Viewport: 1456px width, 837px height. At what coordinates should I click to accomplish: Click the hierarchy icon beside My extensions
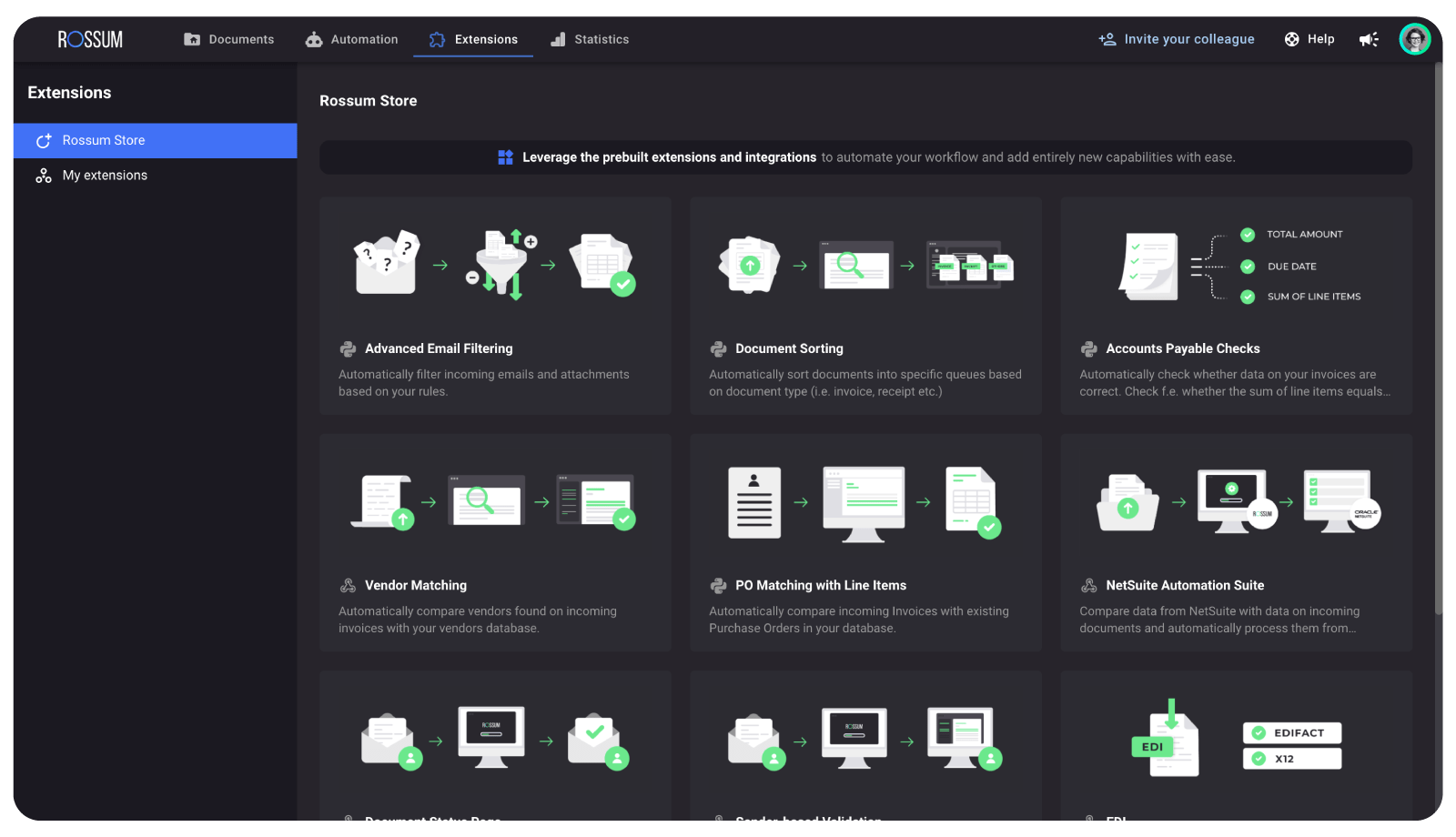pos(43,175)
